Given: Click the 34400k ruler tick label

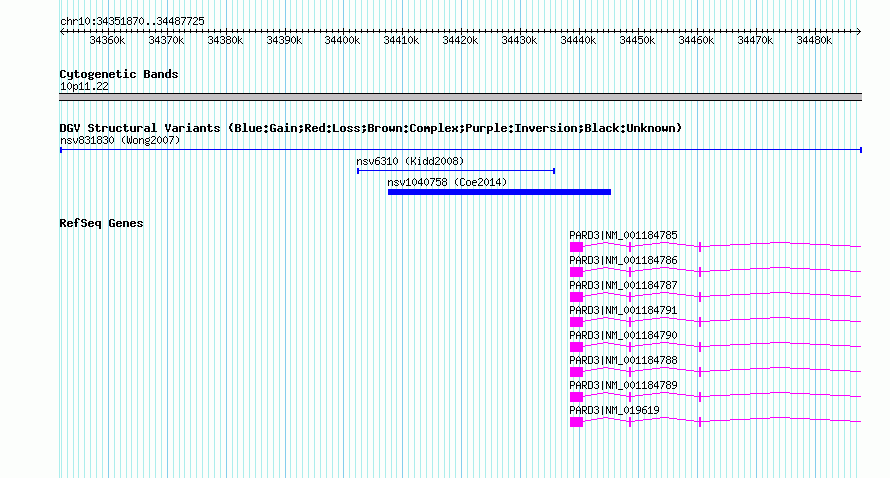Looking at the screenshot, I should tap(342, 40).
